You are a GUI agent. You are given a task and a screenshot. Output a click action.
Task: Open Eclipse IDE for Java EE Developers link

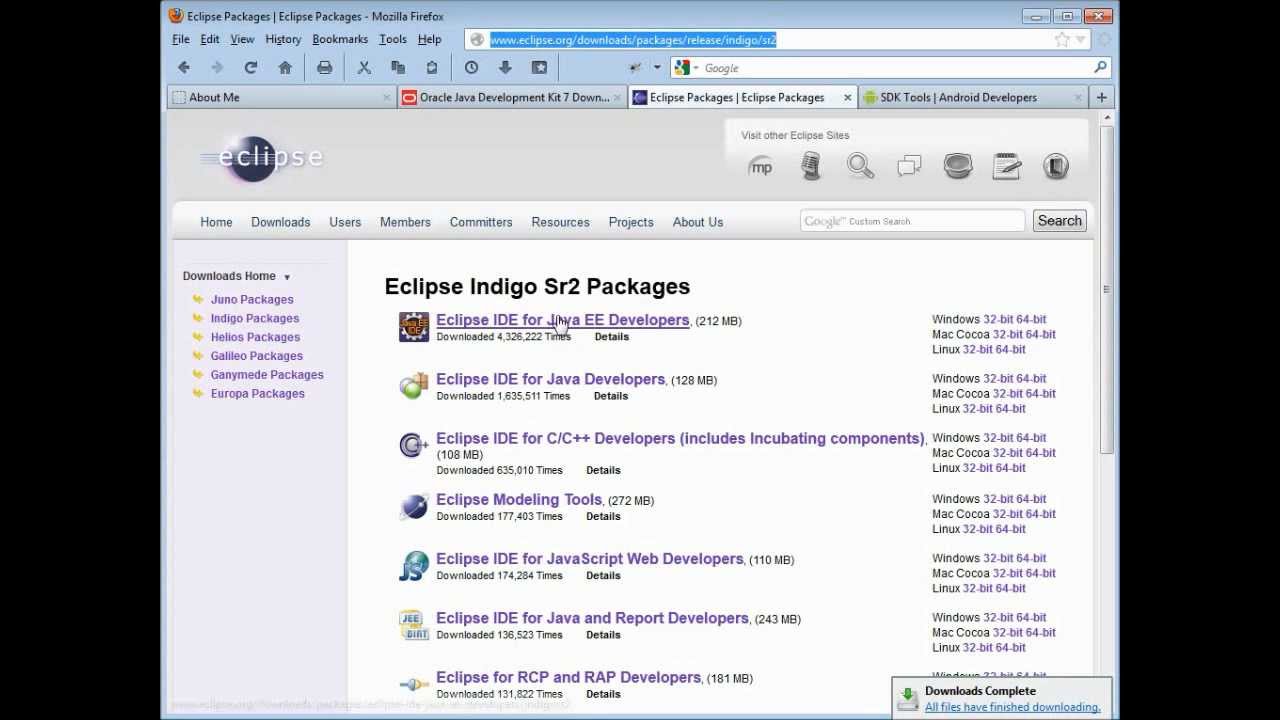562,320
